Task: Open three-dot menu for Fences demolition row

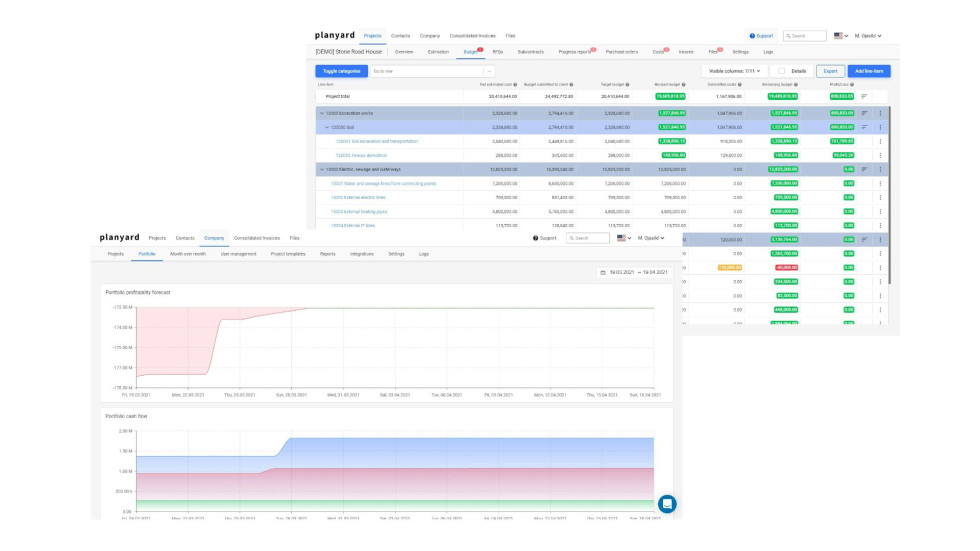Action: (x=880, y=155)
